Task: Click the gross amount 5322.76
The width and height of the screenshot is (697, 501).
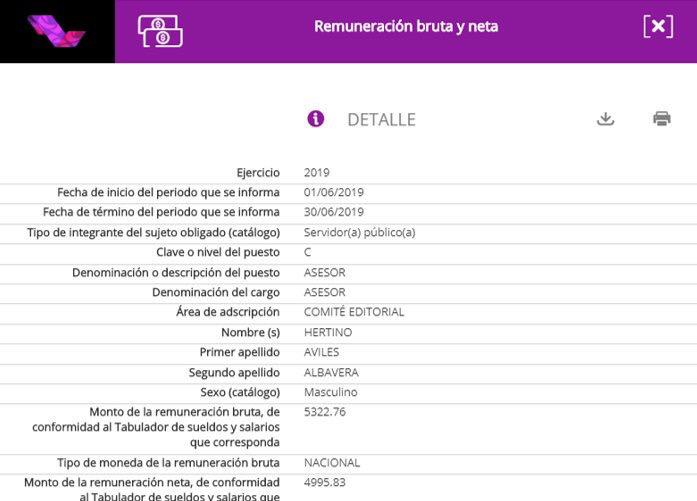Action: (325, 412)
